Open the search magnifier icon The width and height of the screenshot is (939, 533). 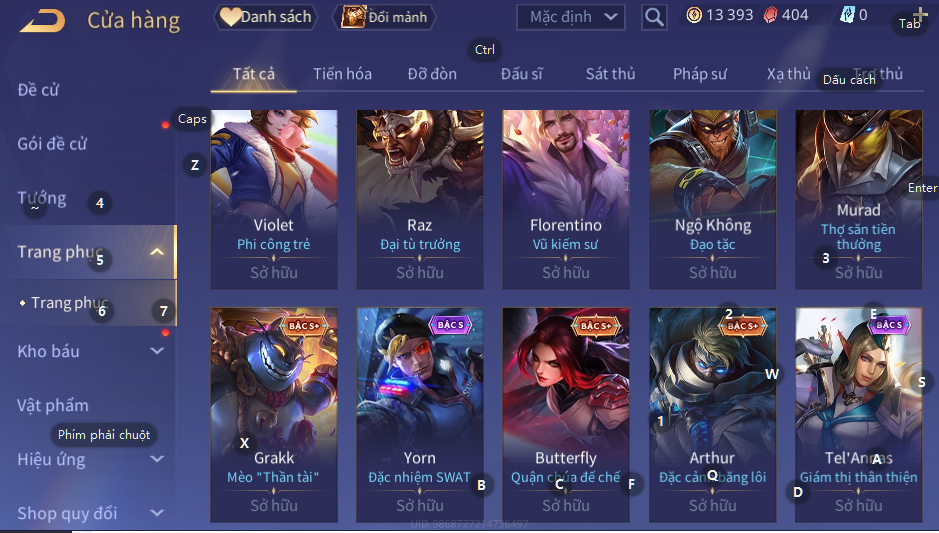click(654, 17)
